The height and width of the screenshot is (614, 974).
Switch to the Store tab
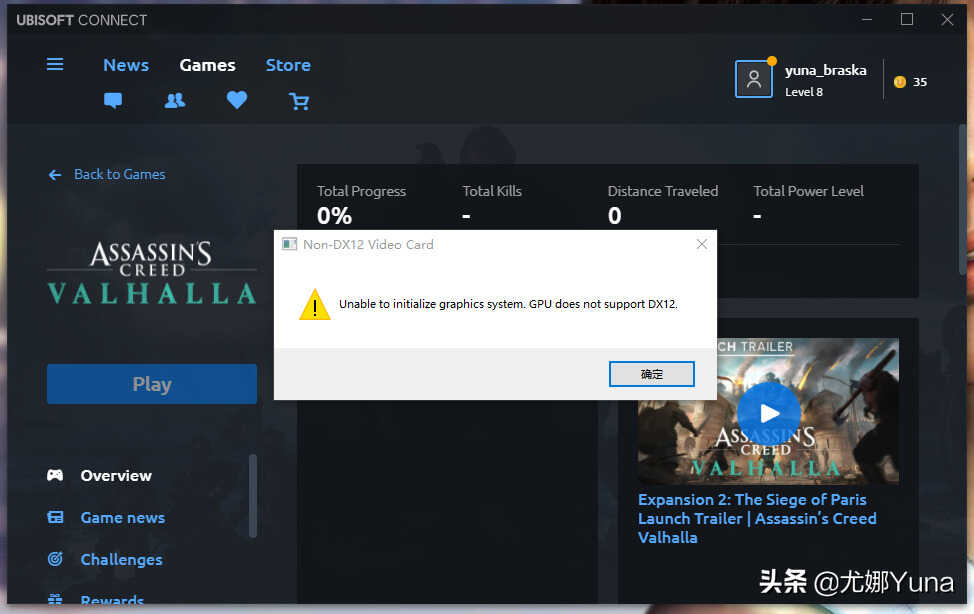coord(288,65)
